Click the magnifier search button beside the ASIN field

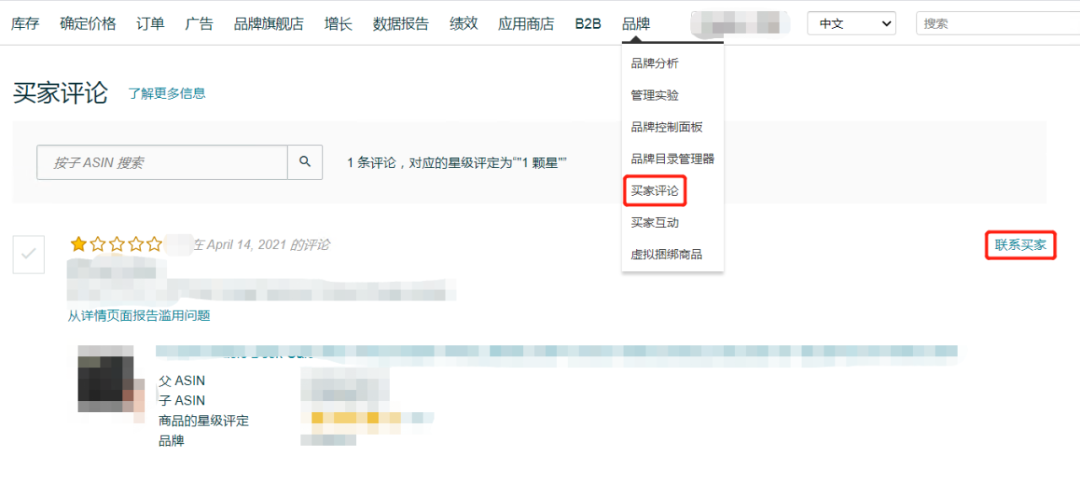(x=304, y=162)
